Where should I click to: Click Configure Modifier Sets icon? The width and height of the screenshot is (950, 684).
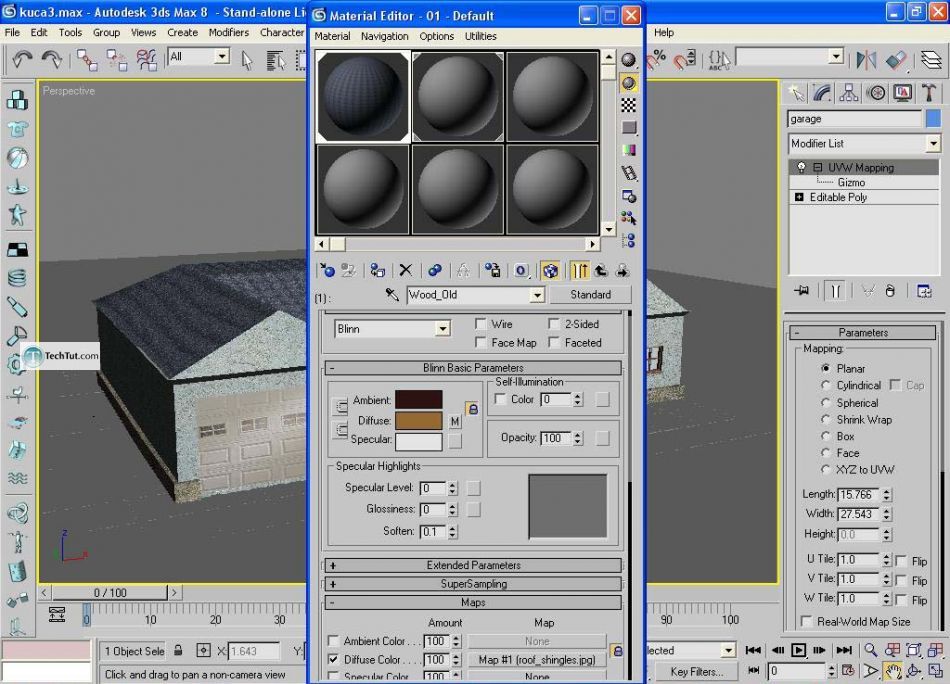click(924, 291)
